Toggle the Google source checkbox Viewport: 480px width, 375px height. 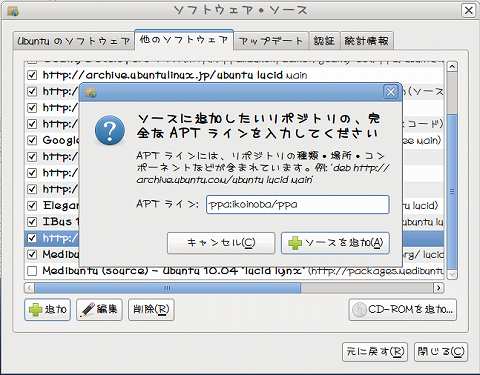32,140
